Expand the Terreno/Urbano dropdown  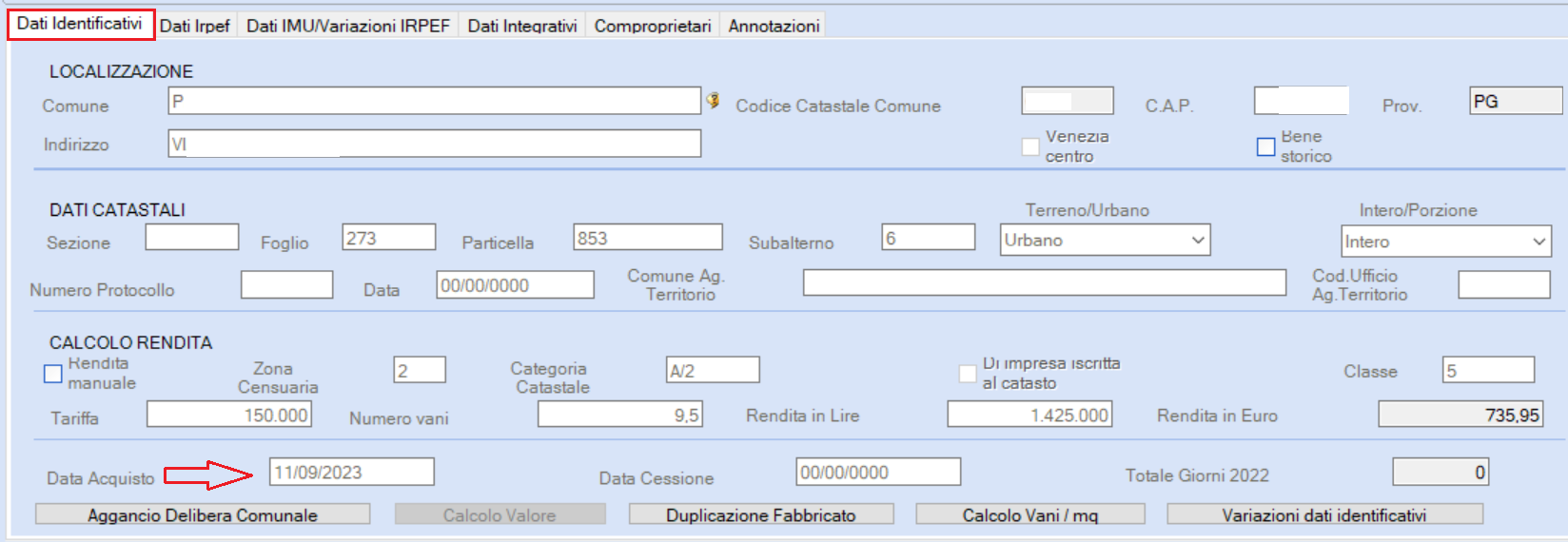point(1105,240)
